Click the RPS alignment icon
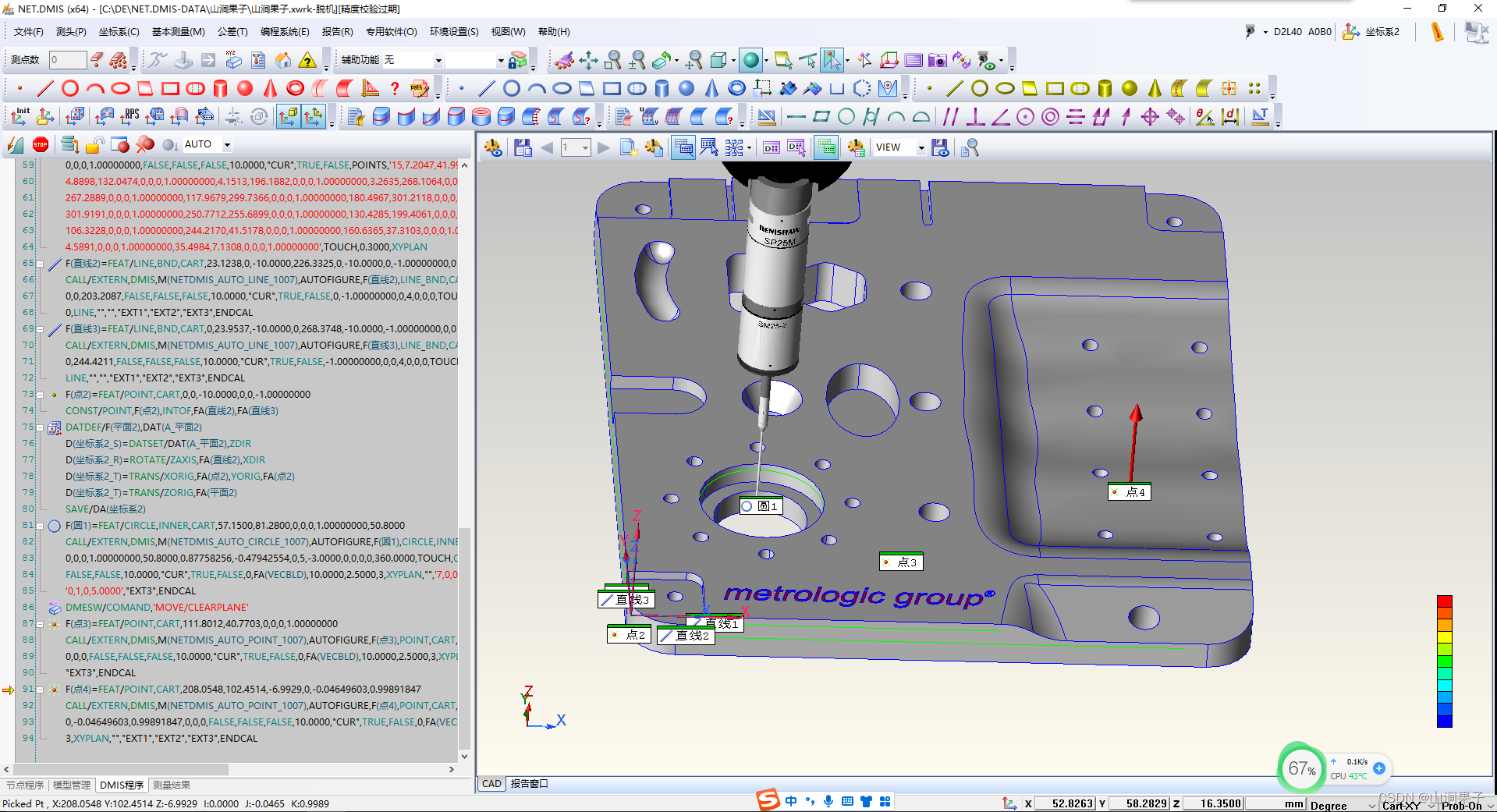Screen dimensions: 1497x812 pyautogui.click(x=129, y=116)
